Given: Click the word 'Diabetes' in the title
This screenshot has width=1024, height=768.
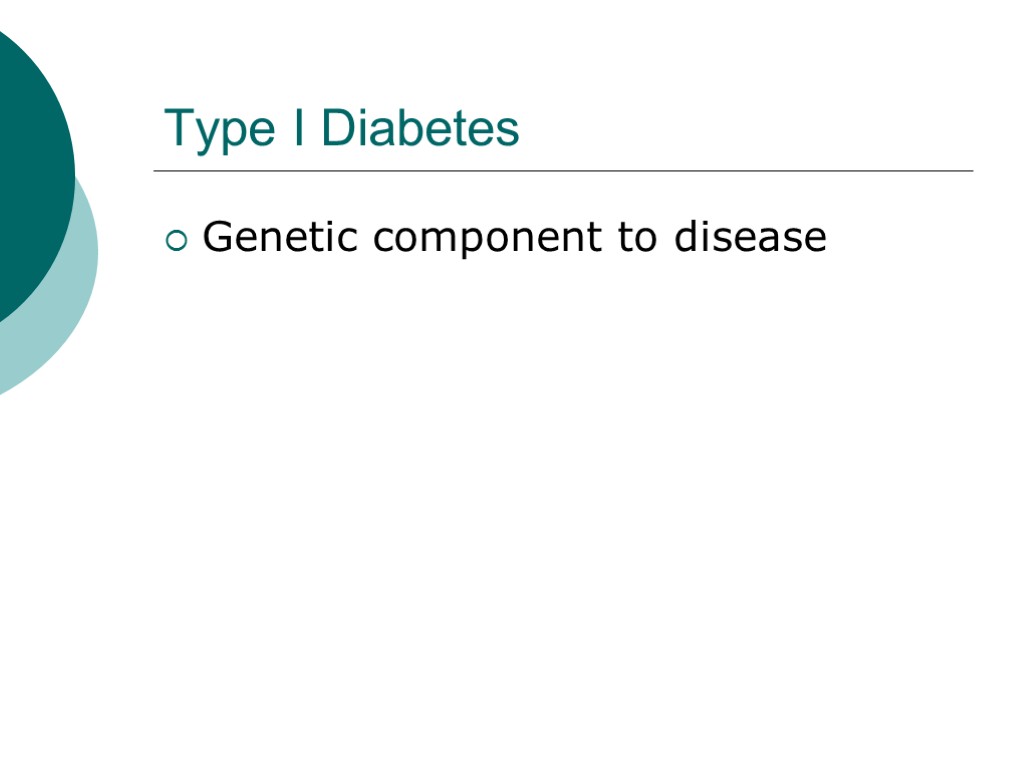Looking at the screenshot, I should tap(420, 129).
